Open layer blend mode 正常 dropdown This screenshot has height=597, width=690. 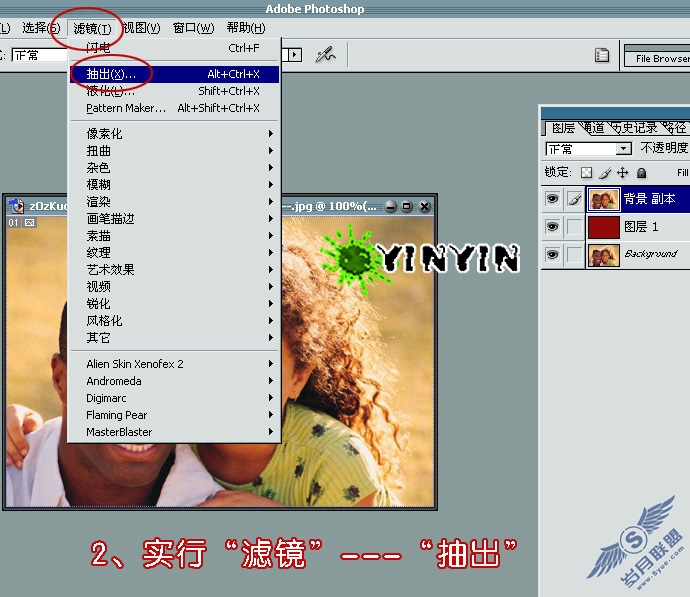(588, 149)
